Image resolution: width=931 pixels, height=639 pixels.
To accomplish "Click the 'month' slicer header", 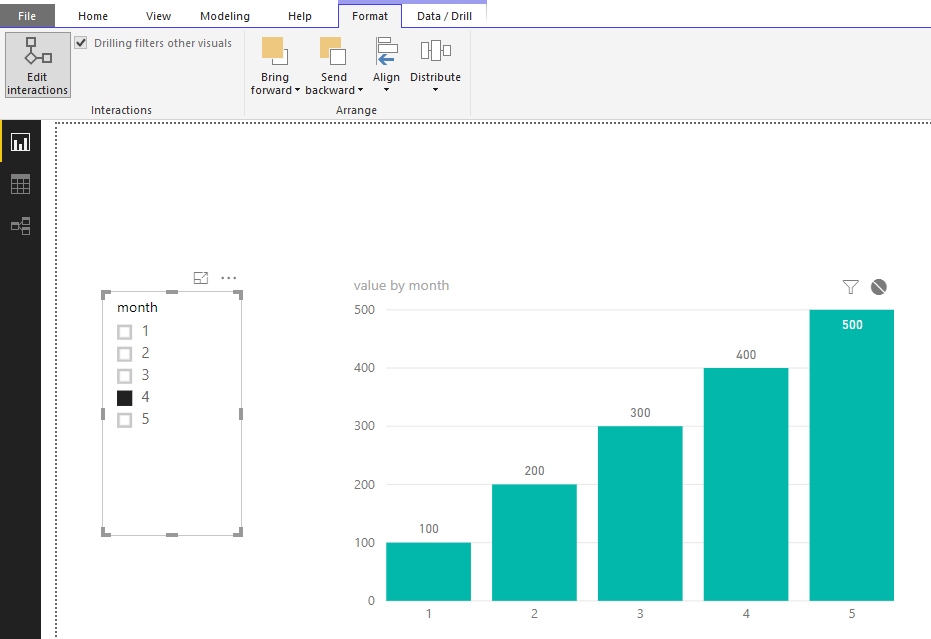I will click(x=137, y=307).
